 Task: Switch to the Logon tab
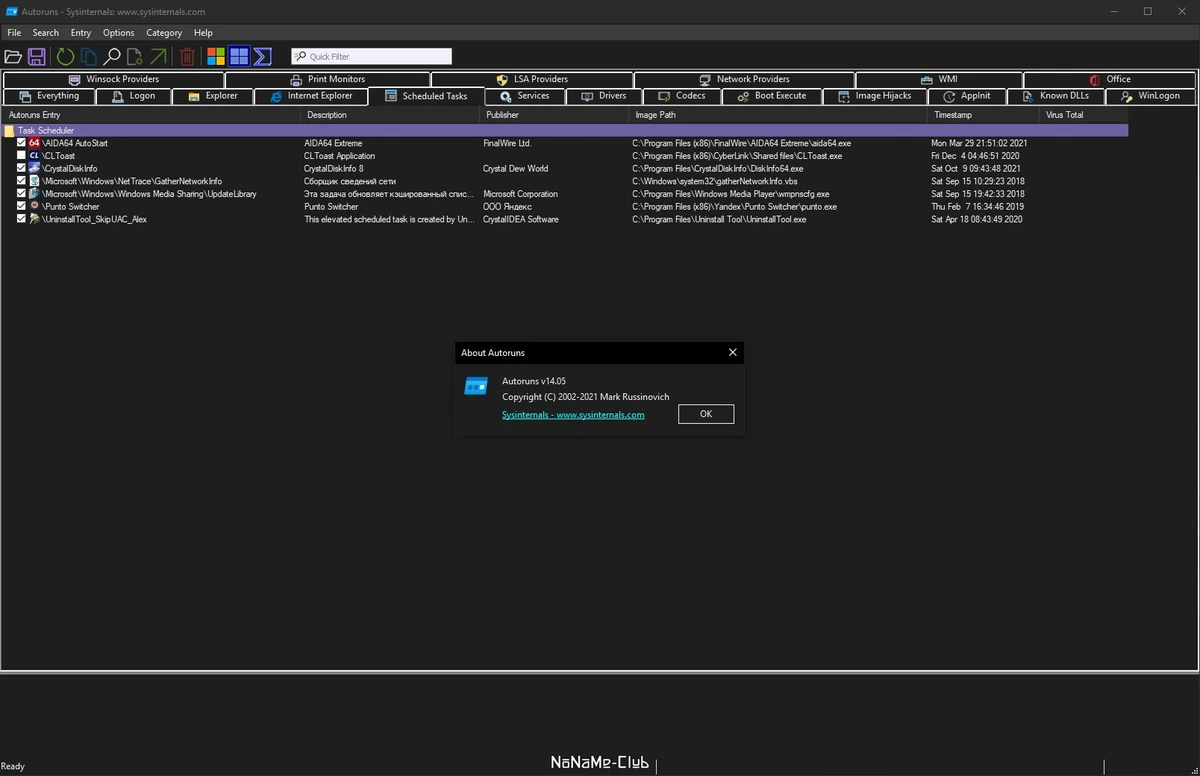[x=133, y=96]
